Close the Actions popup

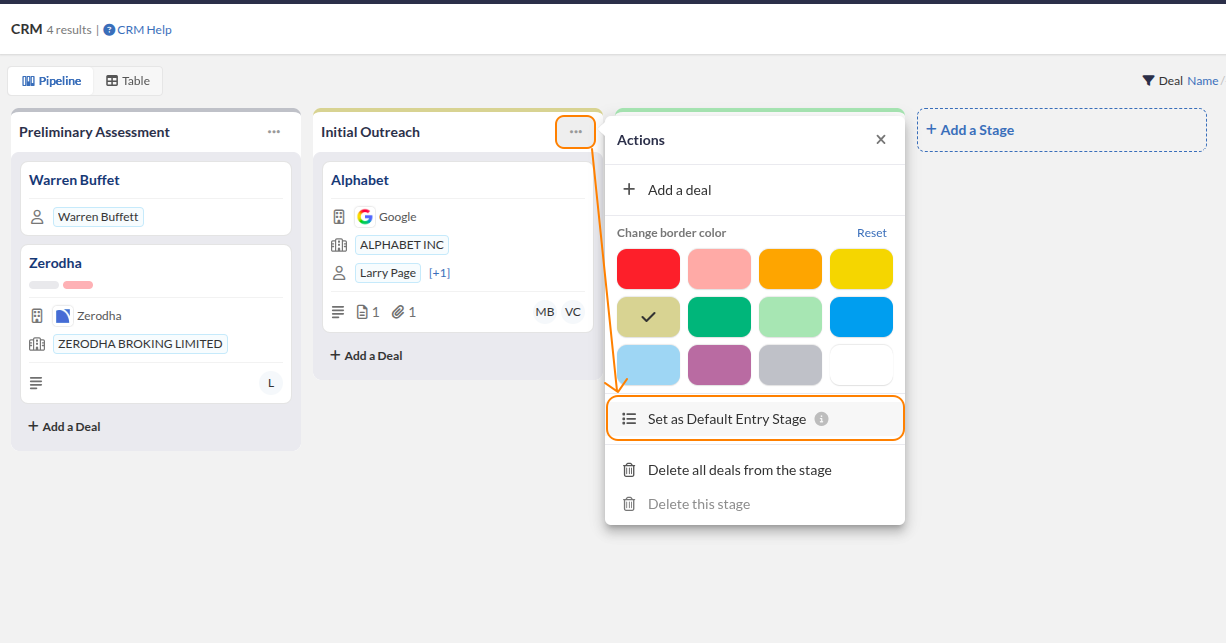[x=881, y=140]
